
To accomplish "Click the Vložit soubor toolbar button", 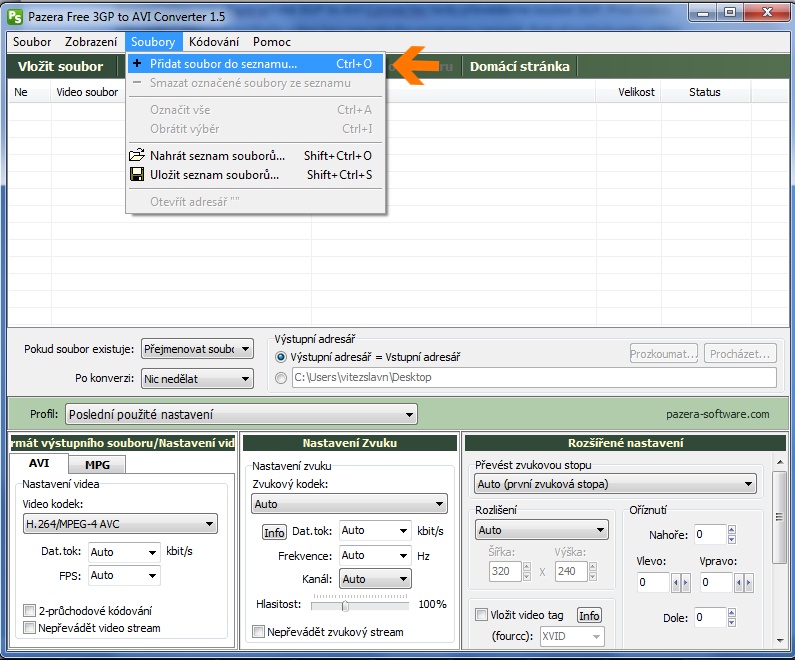I will point(61,67).
